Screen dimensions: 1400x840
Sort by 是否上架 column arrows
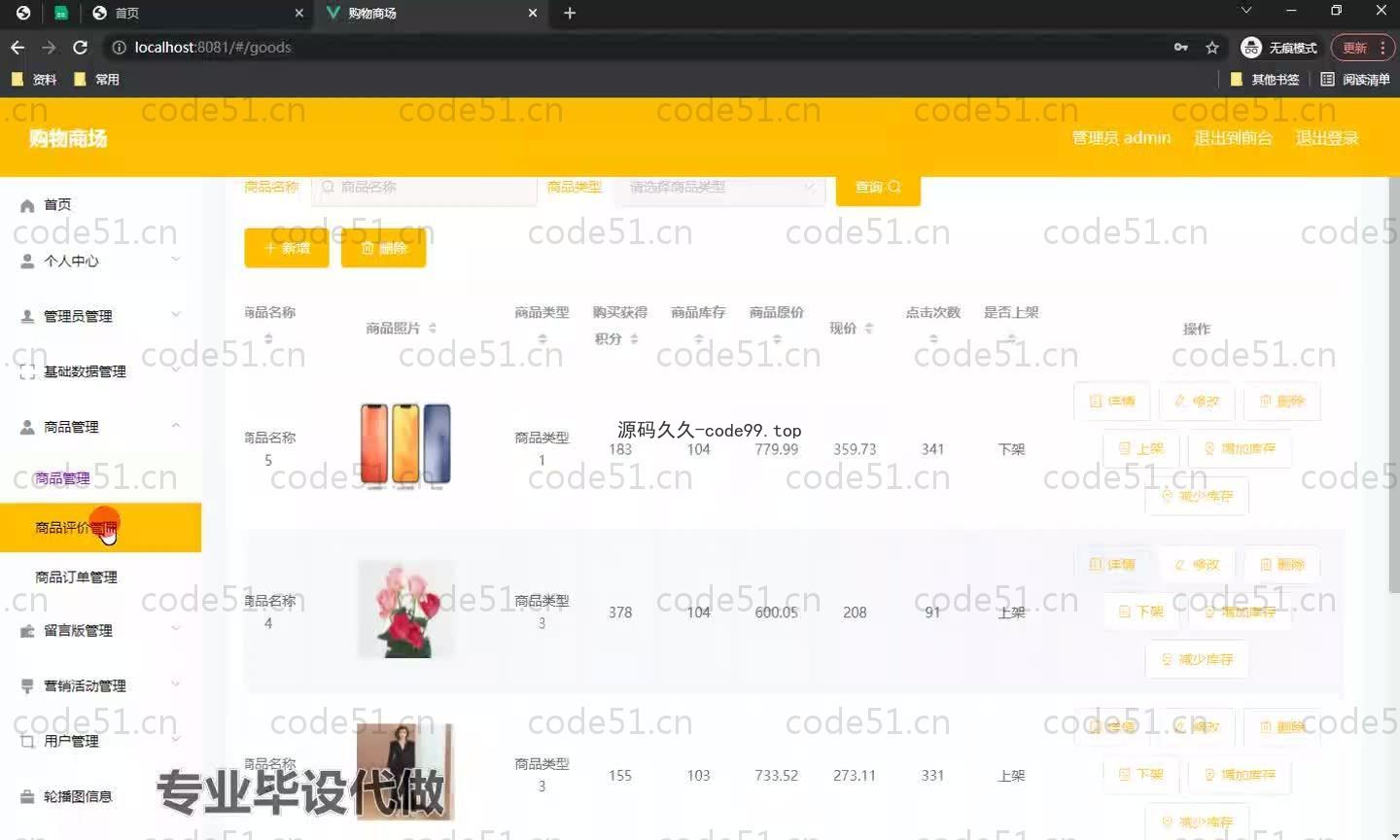[x=1011, y=338]
